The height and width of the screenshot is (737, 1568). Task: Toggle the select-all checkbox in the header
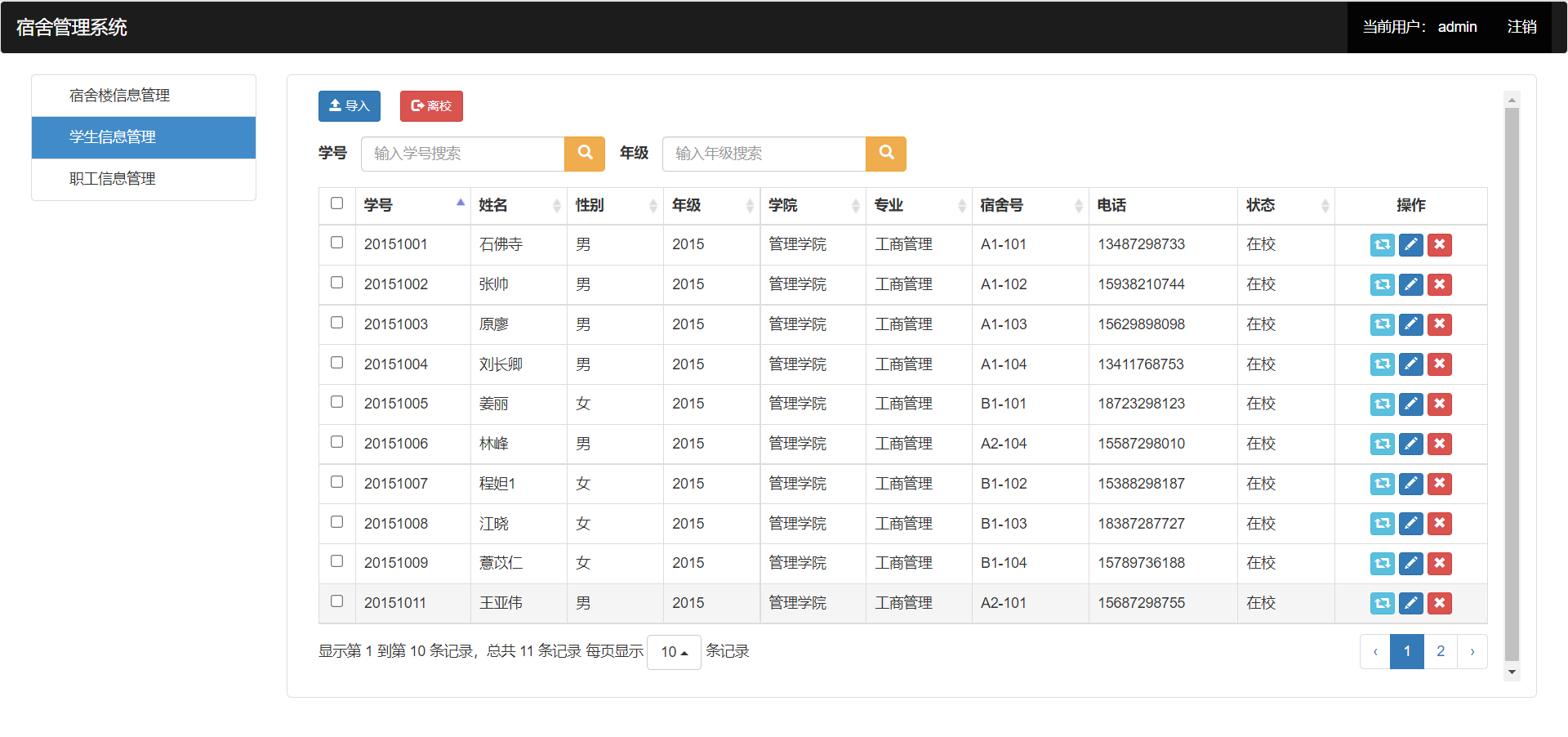pyautogui.click(x=336, y=203)
